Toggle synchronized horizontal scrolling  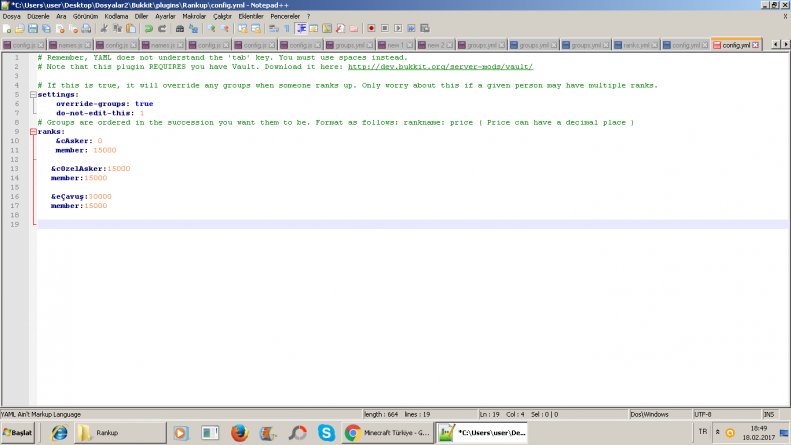pyautogui.click(x=256, y=29)
